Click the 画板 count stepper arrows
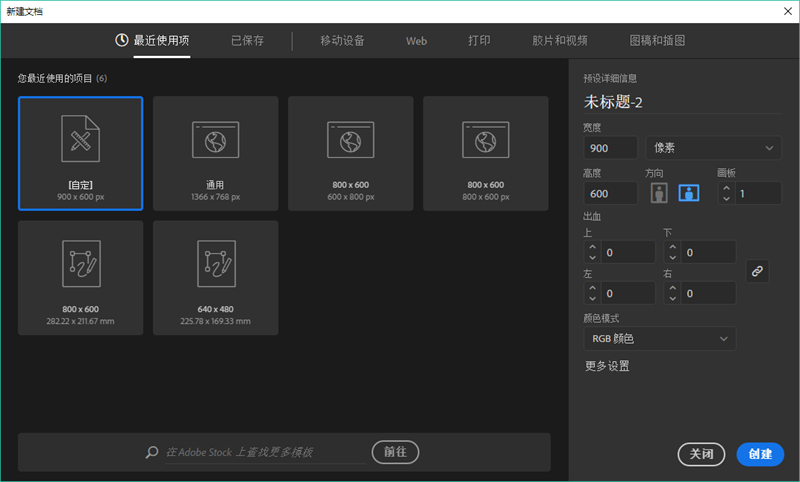The width and height of the screenshot is (800, 482). click(x=725, y=193)
